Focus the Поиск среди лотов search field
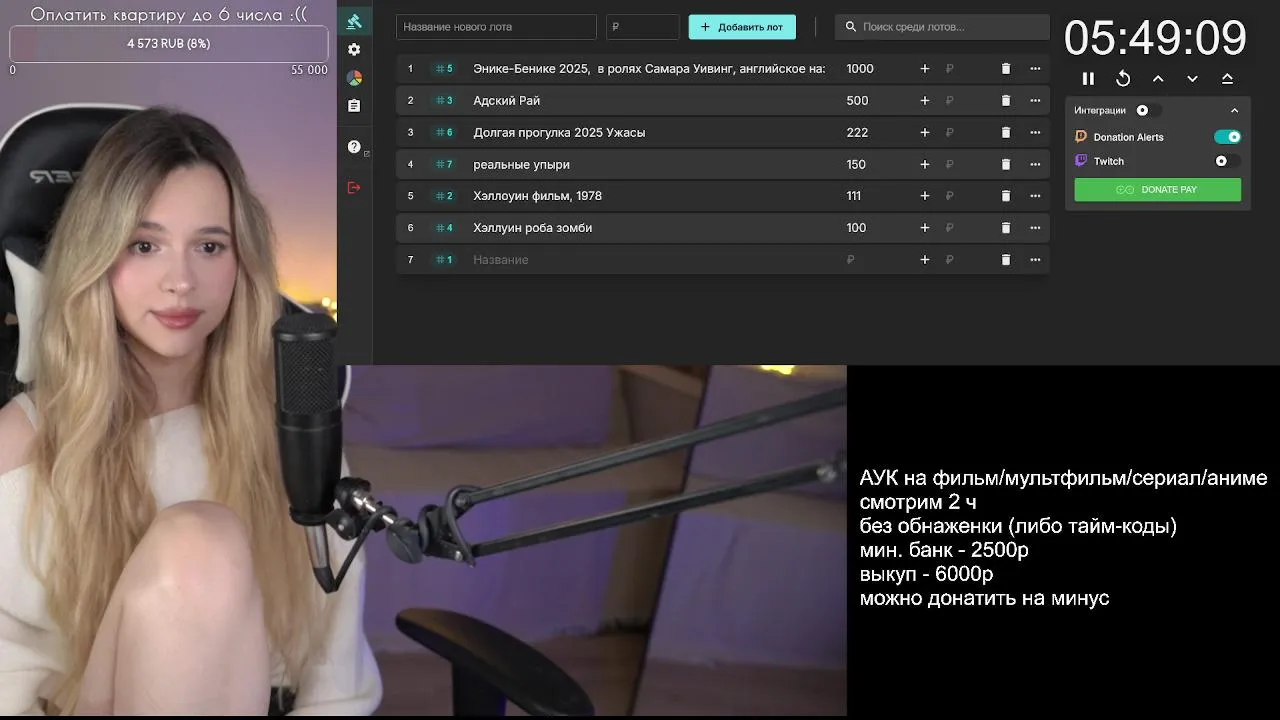Viewport: 1280px width, 720px height. [x=942, y=27]
